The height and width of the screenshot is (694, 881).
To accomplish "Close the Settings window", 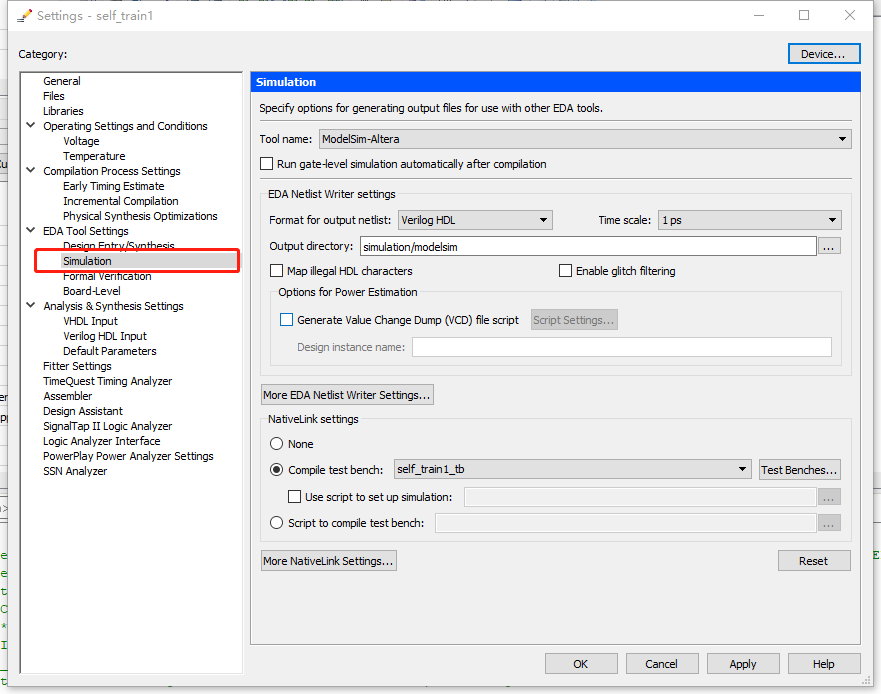I will point(850,15).
